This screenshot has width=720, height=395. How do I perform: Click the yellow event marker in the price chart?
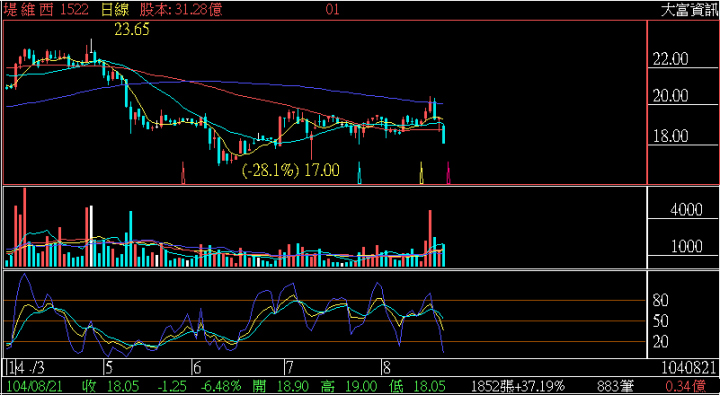tap(422, 173)
